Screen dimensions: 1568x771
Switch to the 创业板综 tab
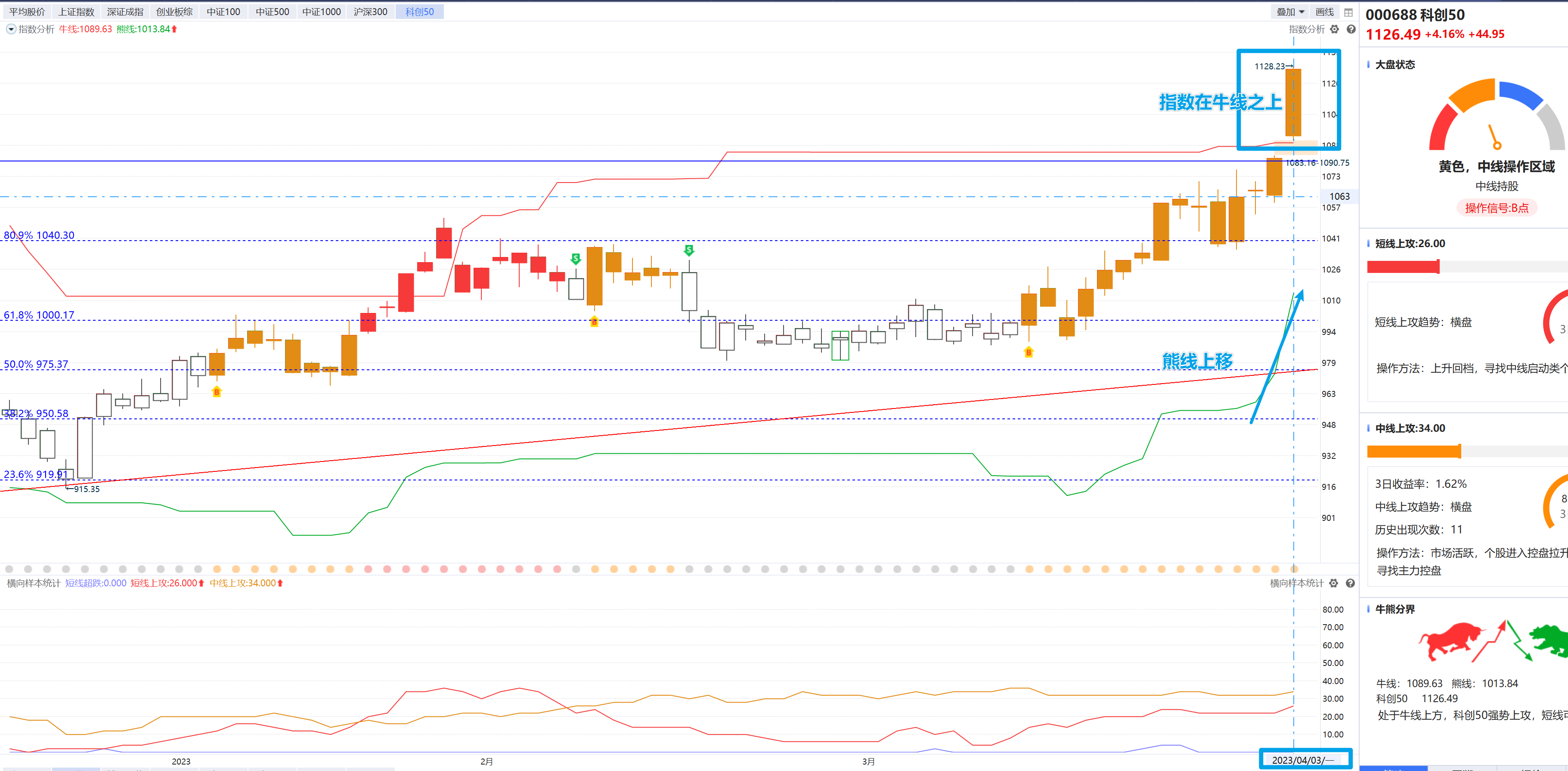tap(174, 12)
